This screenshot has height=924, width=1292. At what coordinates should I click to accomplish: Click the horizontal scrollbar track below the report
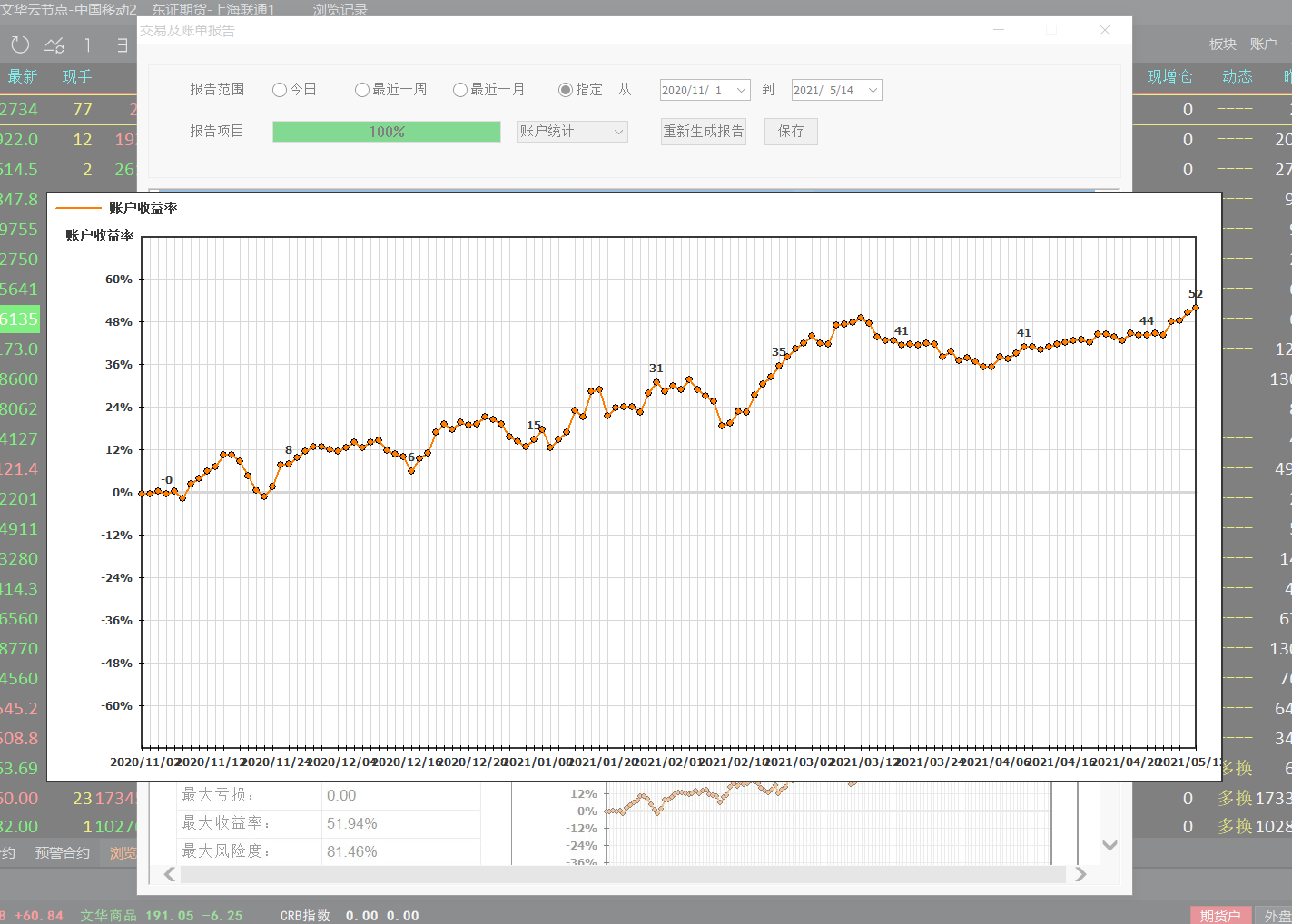coord(622,874)
